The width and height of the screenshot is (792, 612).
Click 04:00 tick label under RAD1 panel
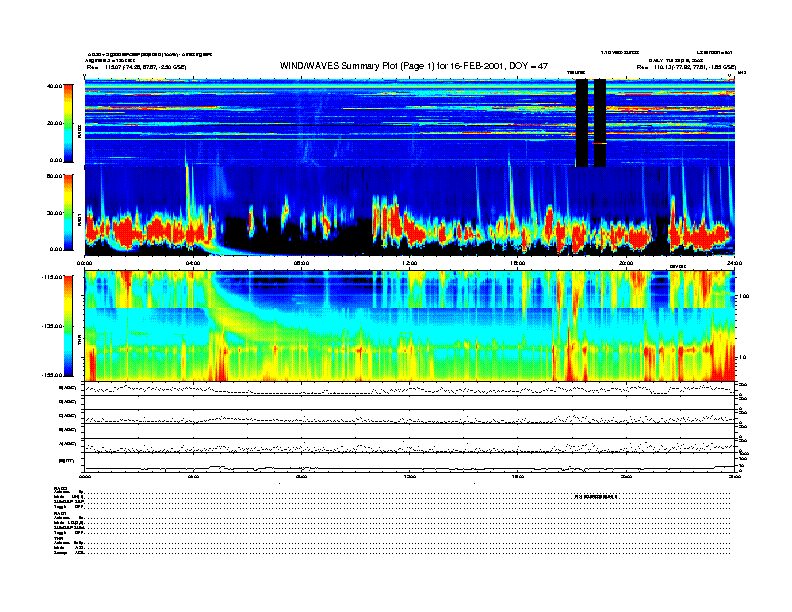pyautogui.click(x=193, y=263)
